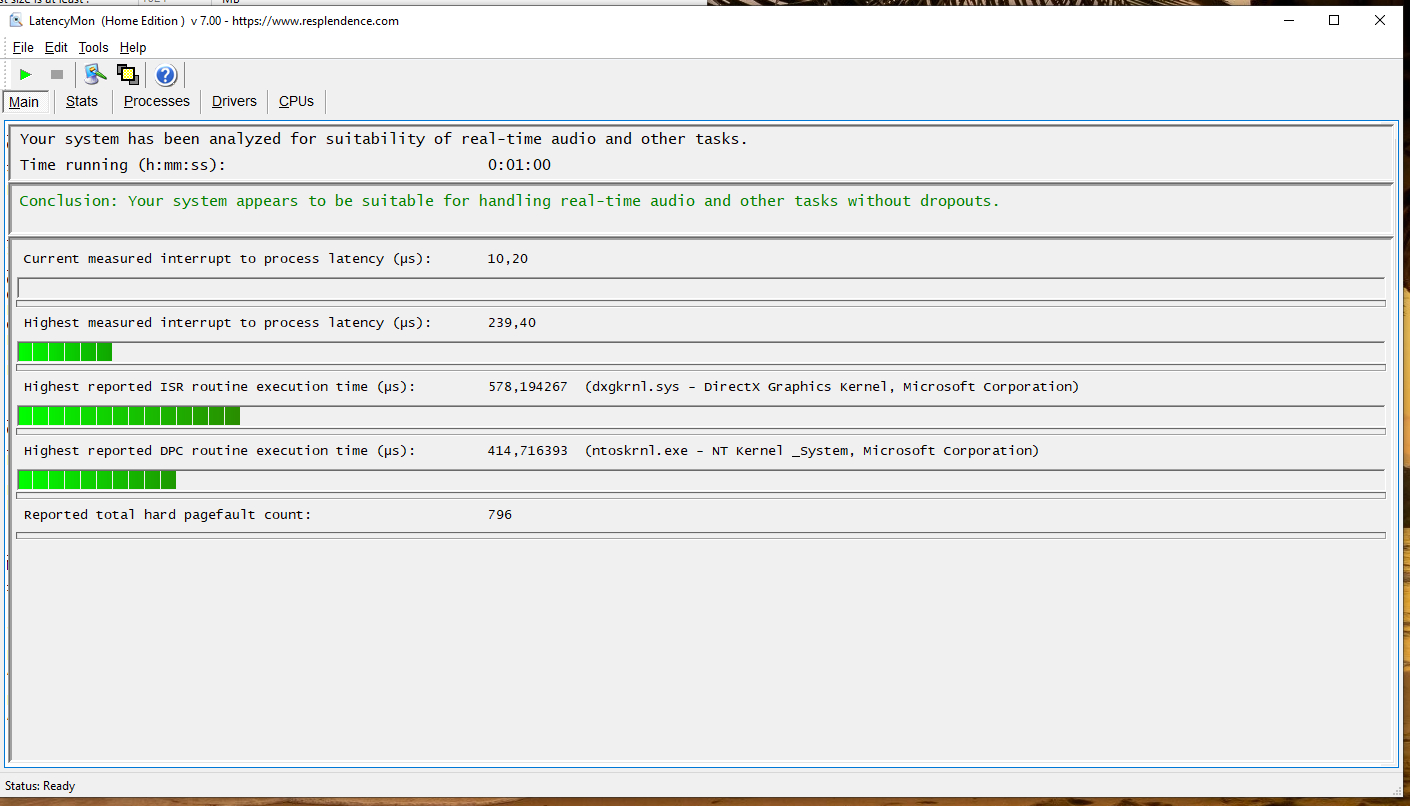1410x806 pixels.
Task: Select the ISR time value 578,194267
Action: 528,387
